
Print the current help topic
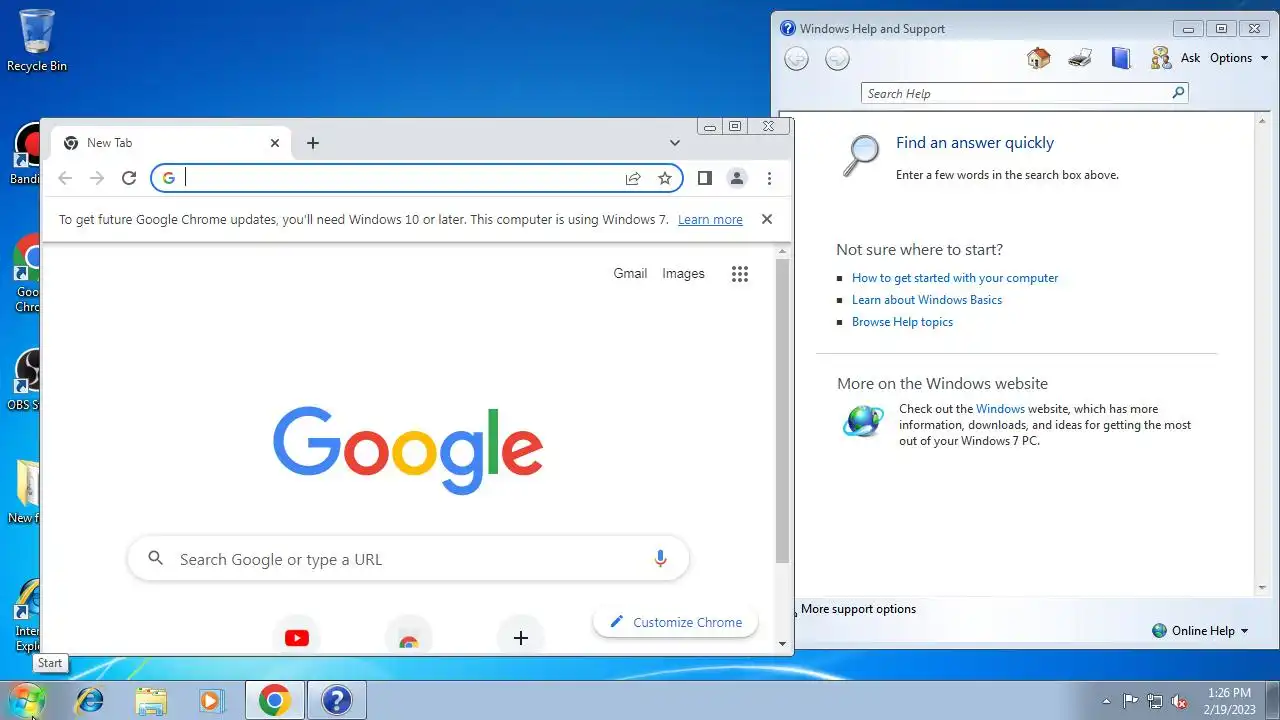click(x=1080, y=58)
